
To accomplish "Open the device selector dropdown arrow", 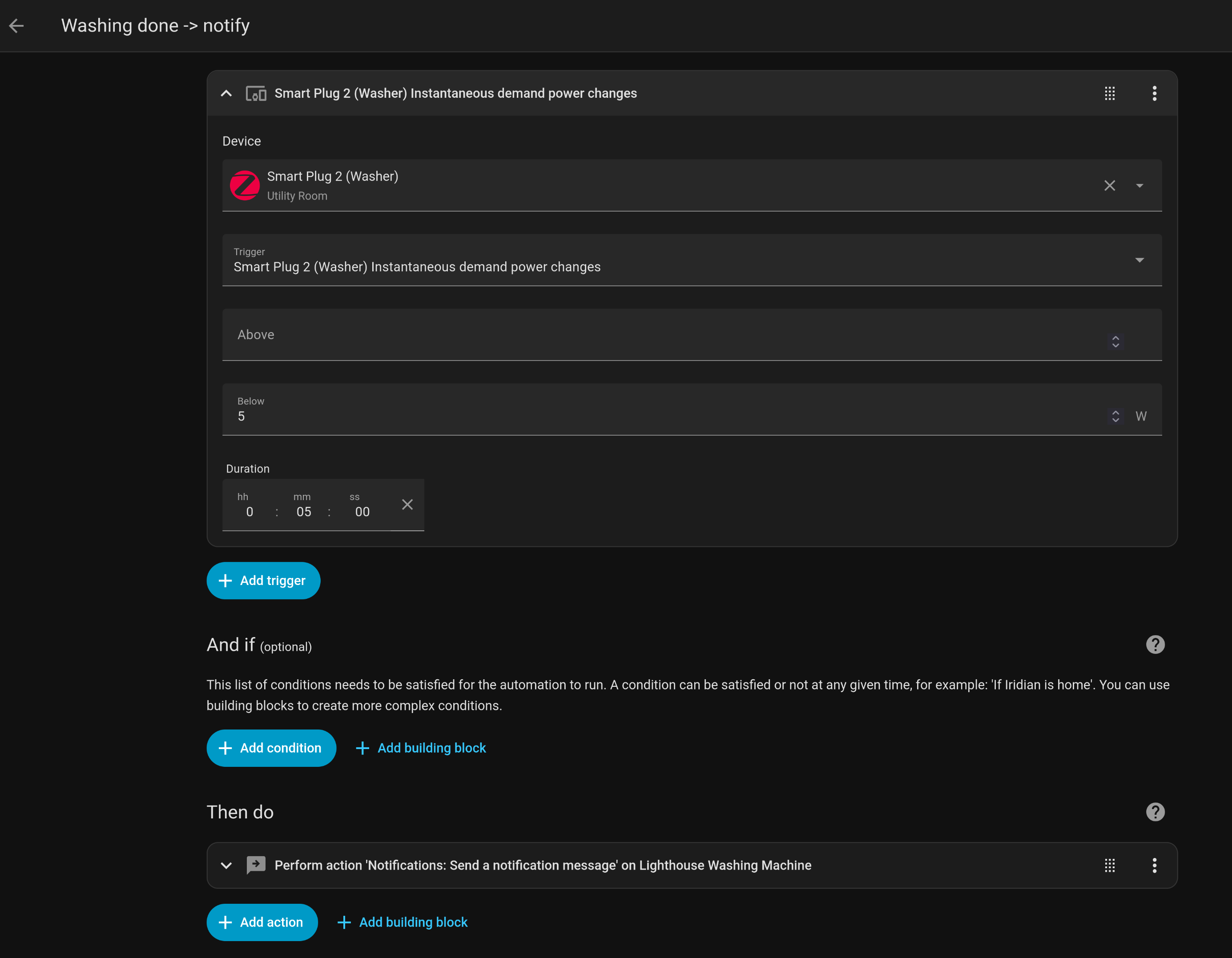I will point(1139,185).
